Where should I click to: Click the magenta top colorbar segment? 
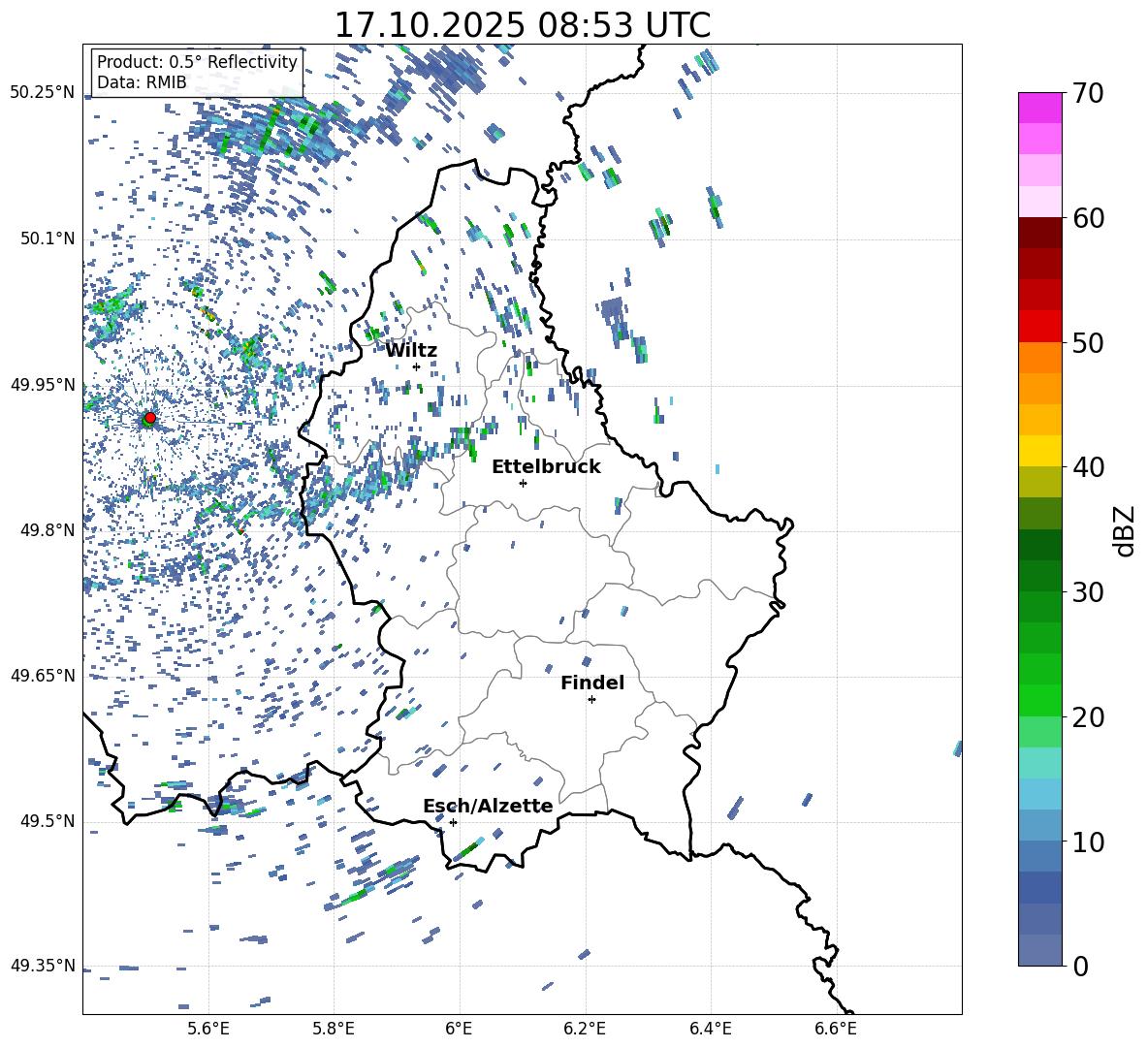[x=1039, y=109]
